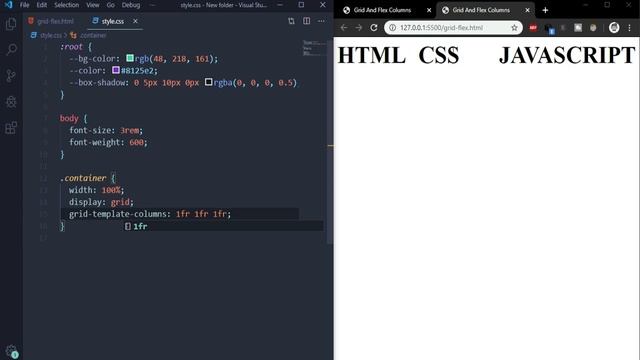Open the Source Control view in activity bar

[11, 76]
